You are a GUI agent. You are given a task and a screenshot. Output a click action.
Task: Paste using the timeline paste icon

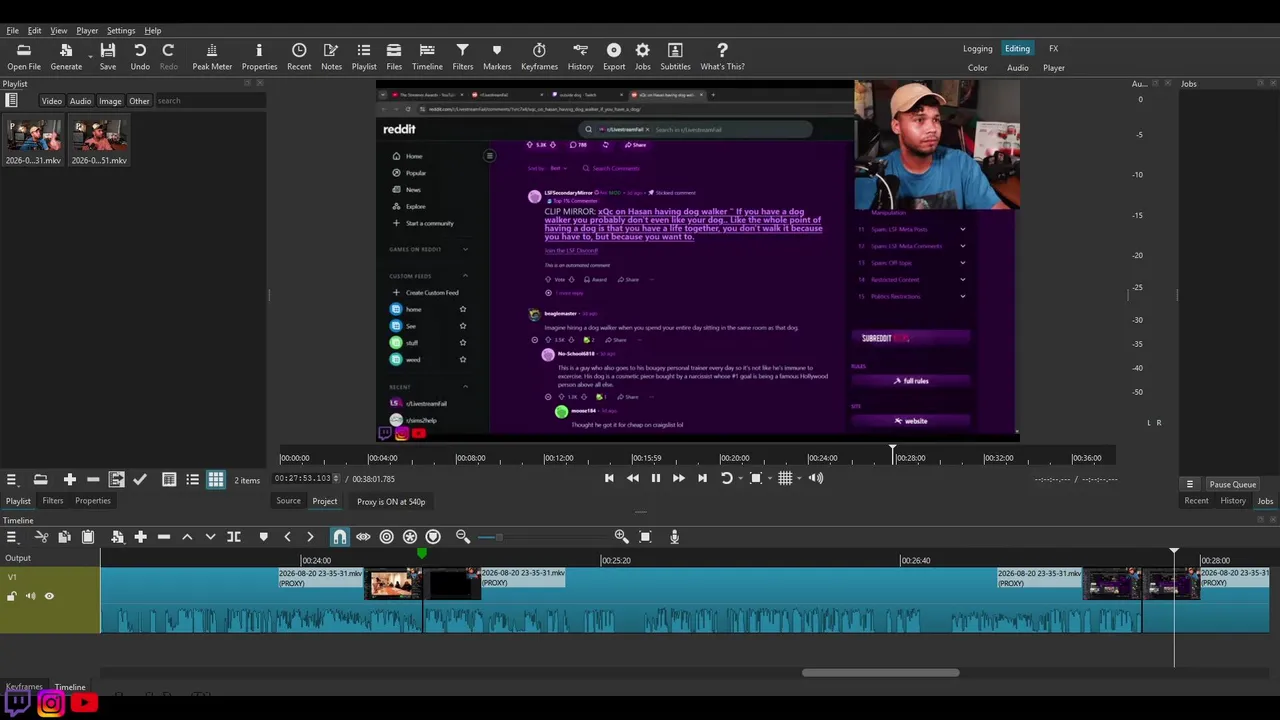pyautogui.click(x=87, y=537)
